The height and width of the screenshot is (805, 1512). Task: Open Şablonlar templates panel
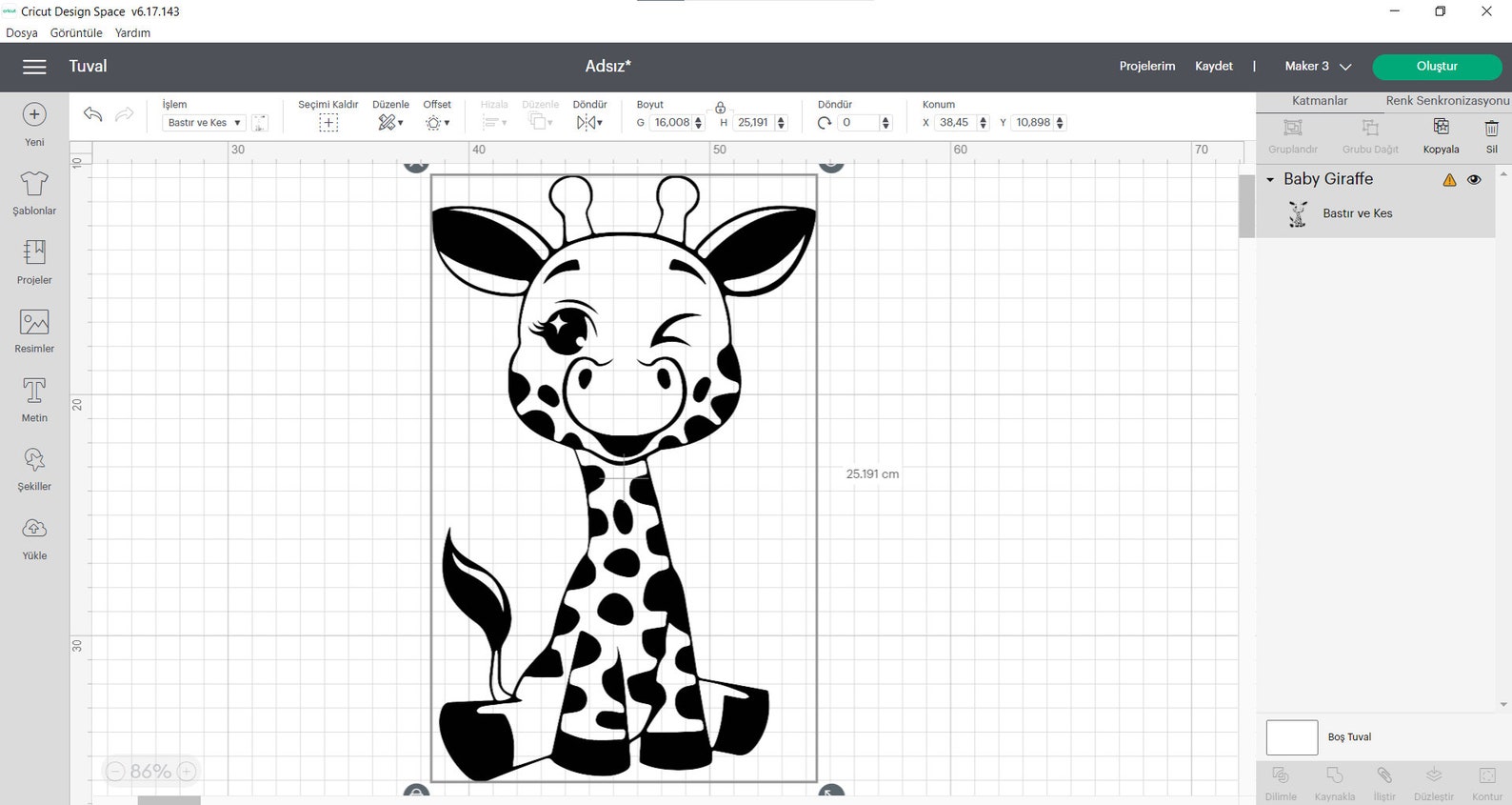34,192
